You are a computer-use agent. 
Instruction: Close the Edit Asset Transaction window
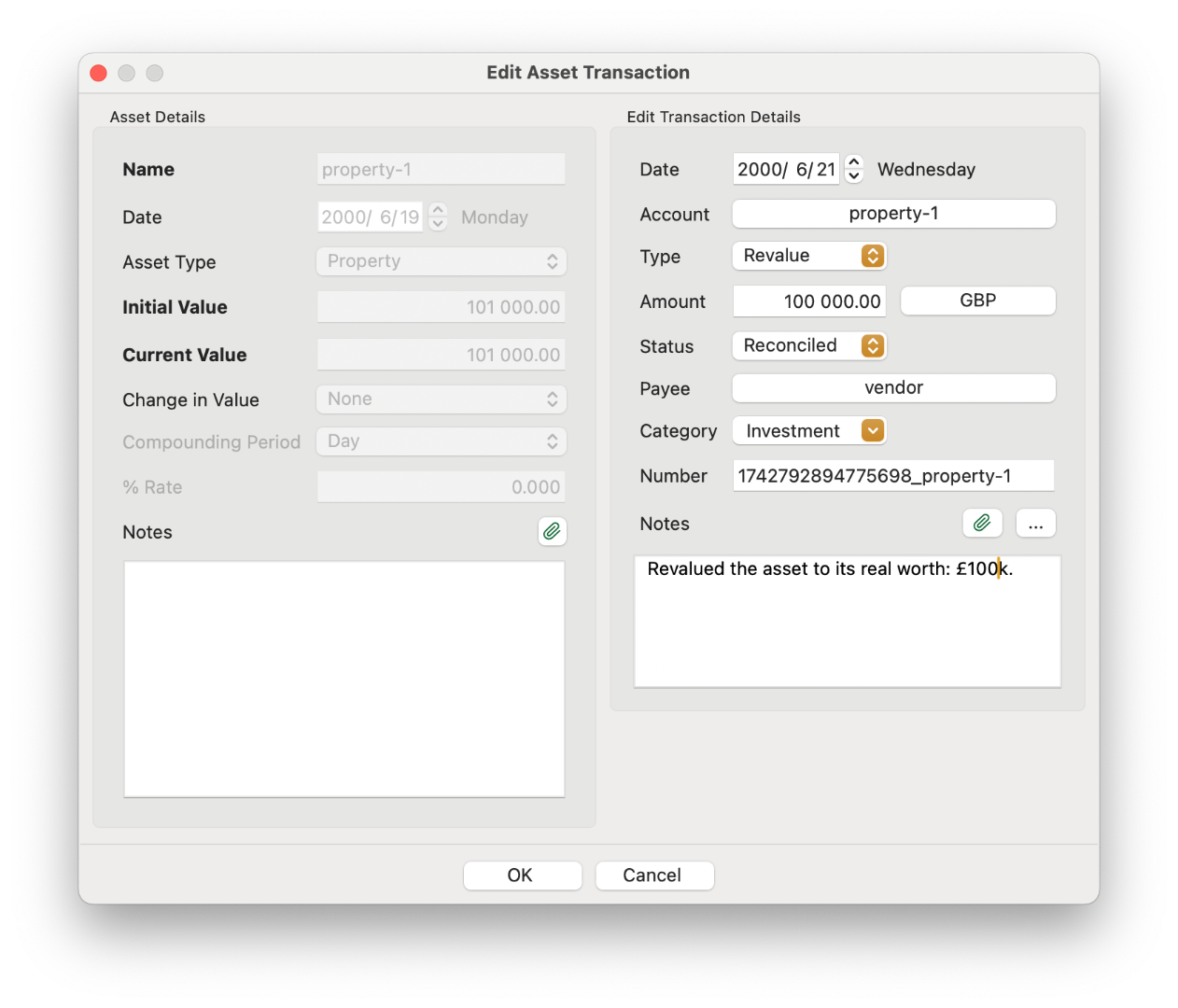(x=99, y=73)
